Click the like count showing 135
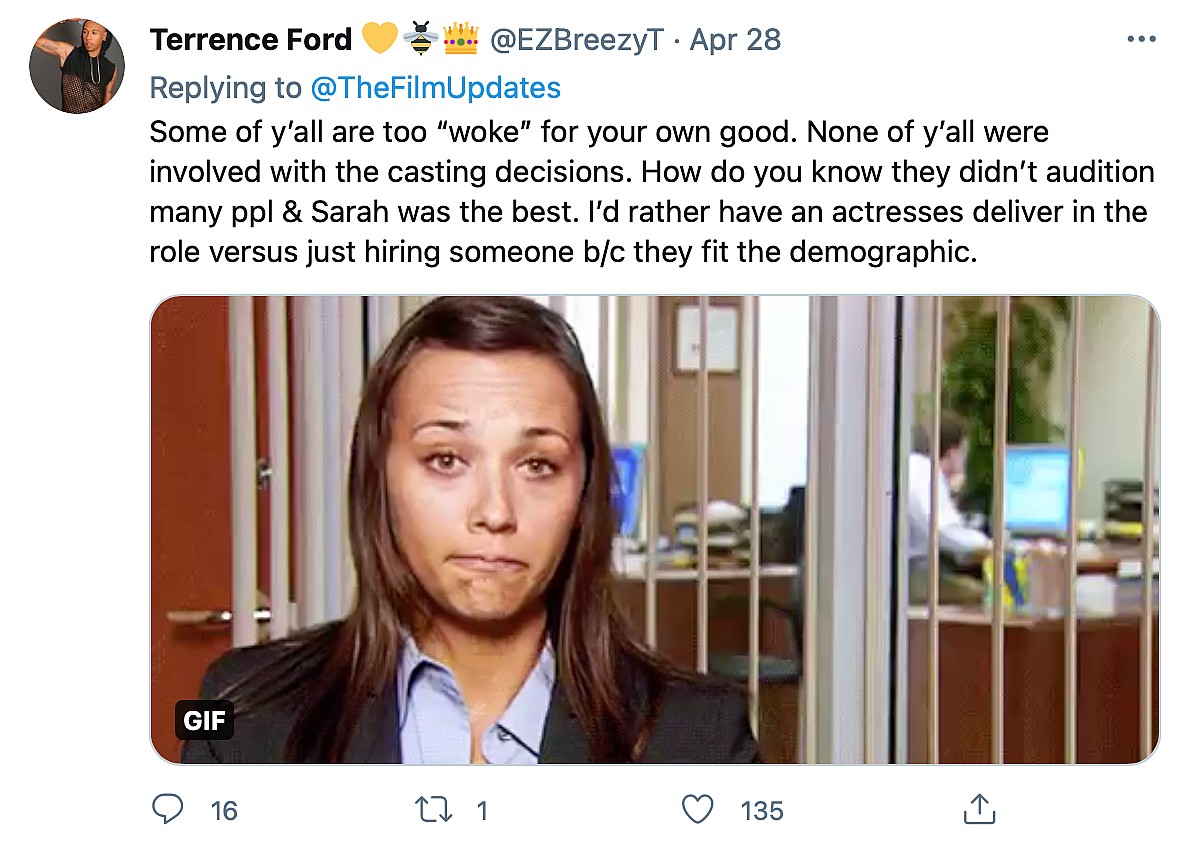 click(x=762, y=810)
